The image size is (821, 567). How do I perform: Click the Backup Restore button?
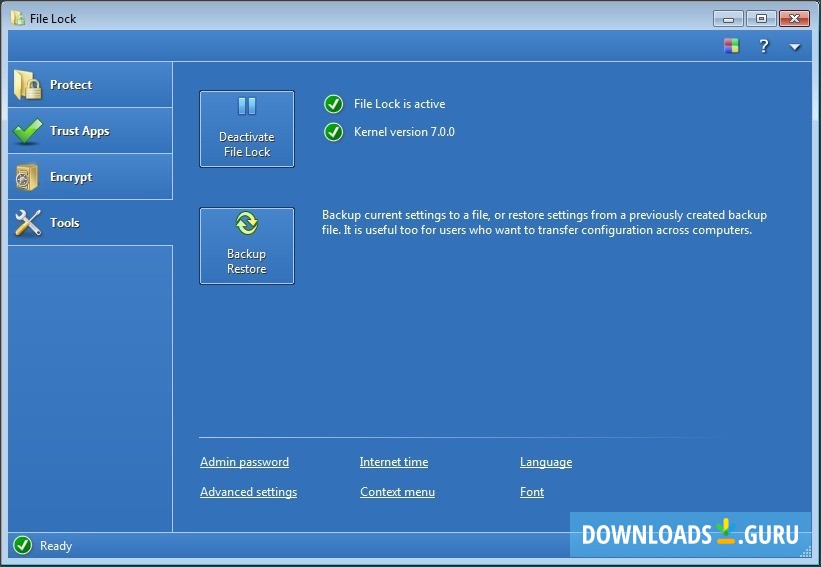pyautogui.click(x=247, y=246)
